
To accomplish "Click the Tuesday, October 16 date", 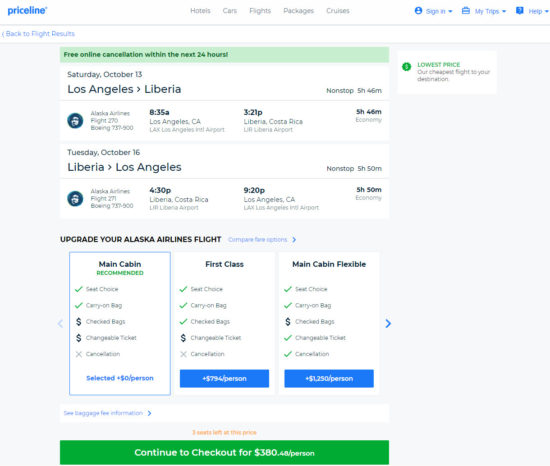I will tap(103, 152).
